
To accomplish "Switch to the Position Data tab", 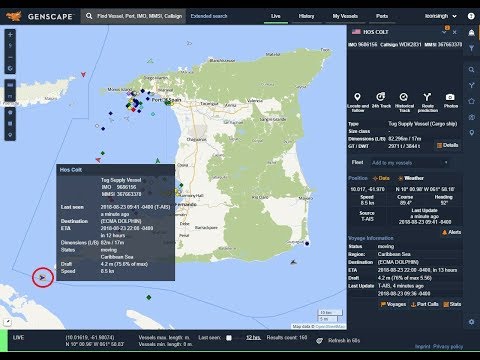I will (x=381, y=178).
